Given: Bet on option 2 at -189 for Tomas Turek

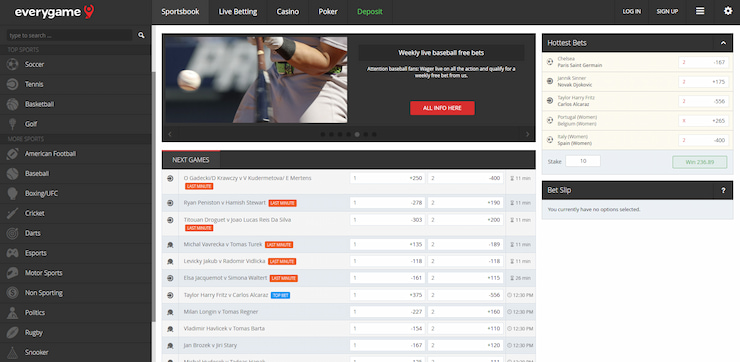Looking at the screenshot, I should tap(465, 245).
